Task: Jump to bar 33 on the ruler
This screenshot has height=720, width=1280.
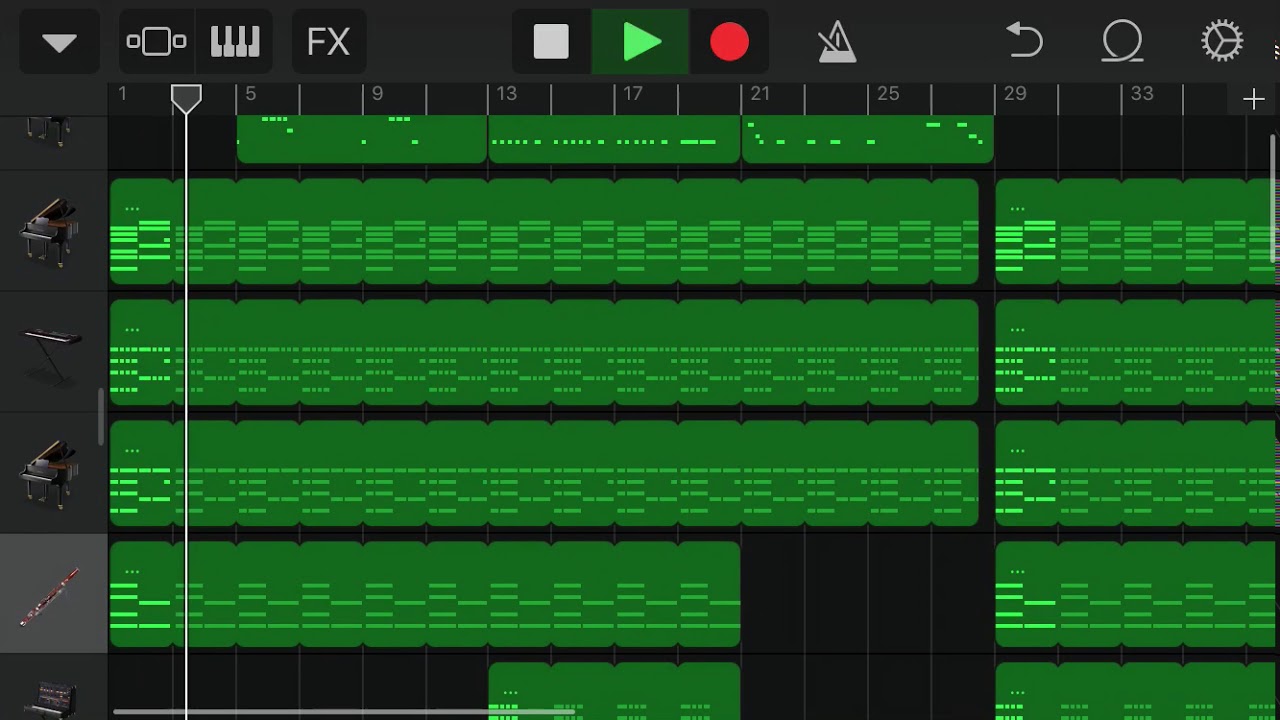Action: point(1142,94)
